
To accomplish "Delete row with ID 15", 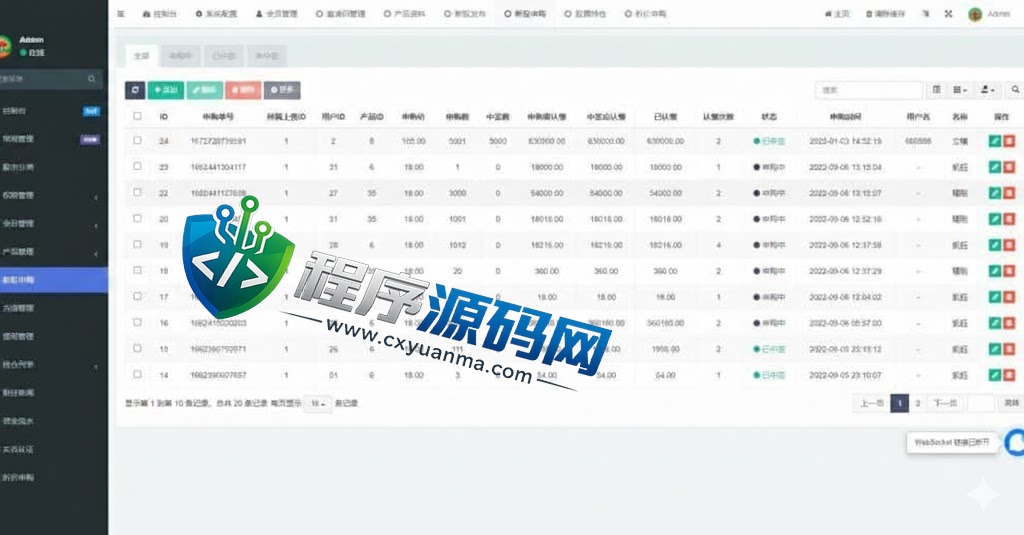I will tap(1009, 349).
